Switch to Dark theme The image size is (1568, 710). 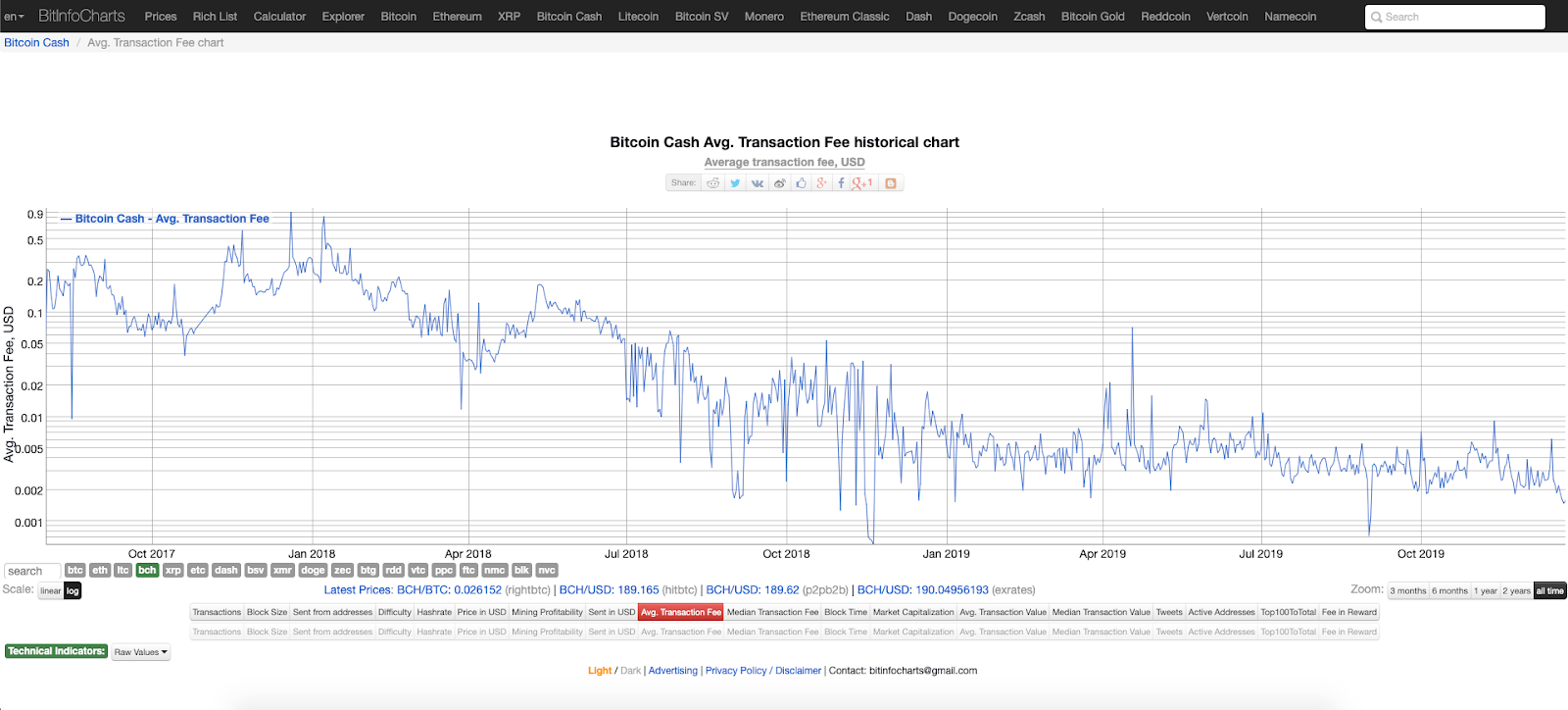click(630, 671)
